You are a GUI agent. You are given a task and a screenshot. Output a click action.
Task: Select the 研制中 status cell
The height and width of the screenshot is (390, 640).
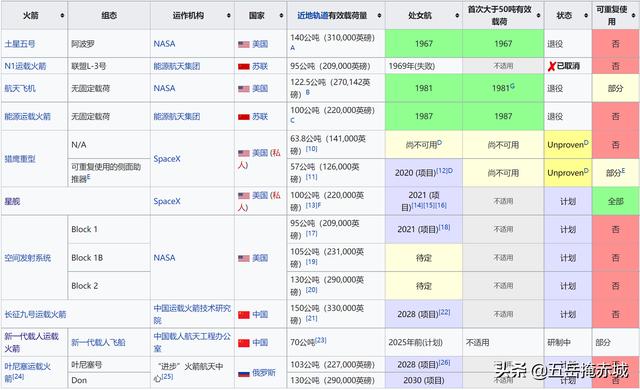tap(568, 342)
